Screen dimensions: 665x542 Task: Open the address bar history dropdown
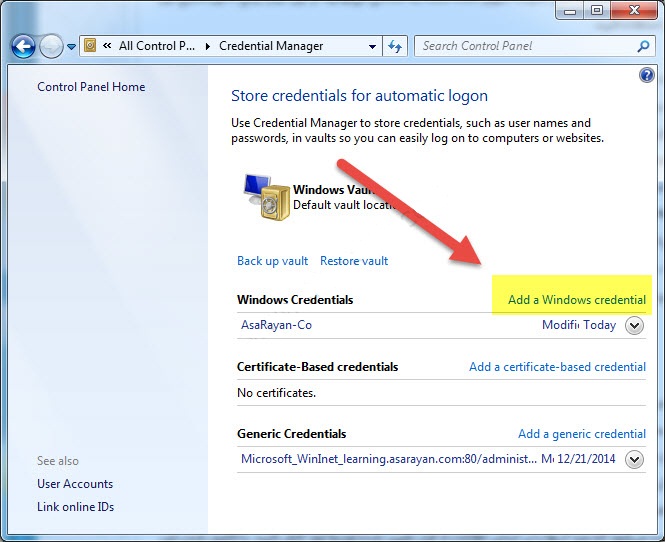371,46
